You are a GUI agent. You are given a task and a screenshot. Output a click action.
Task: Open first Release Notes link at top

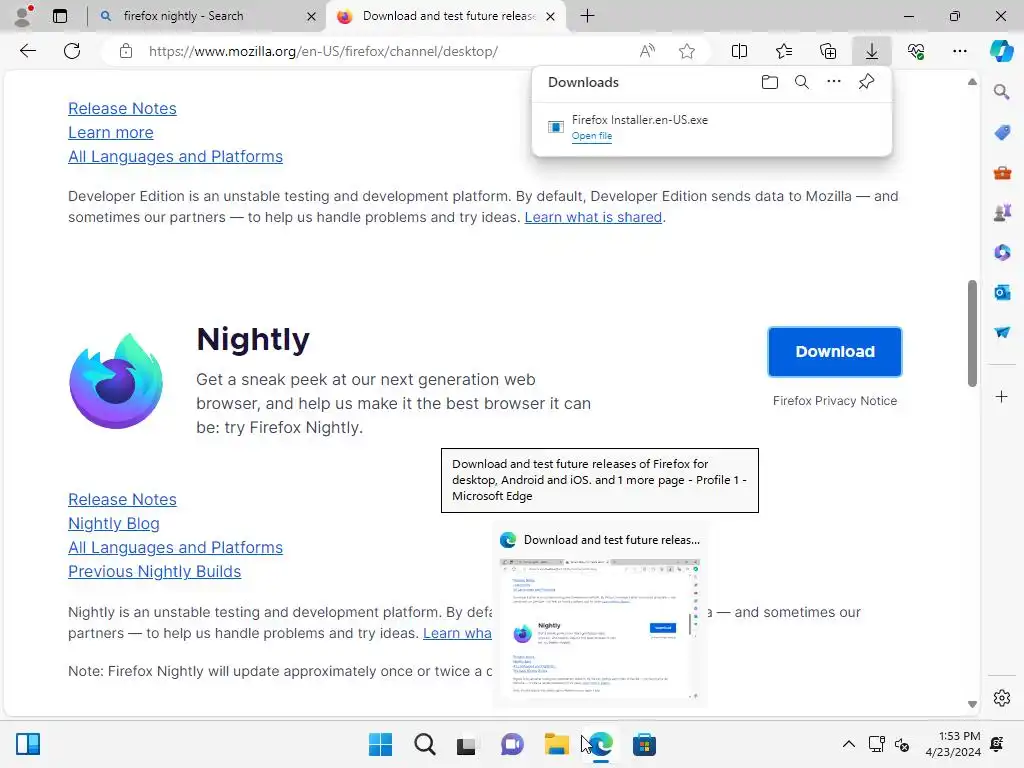click(122, 108)
